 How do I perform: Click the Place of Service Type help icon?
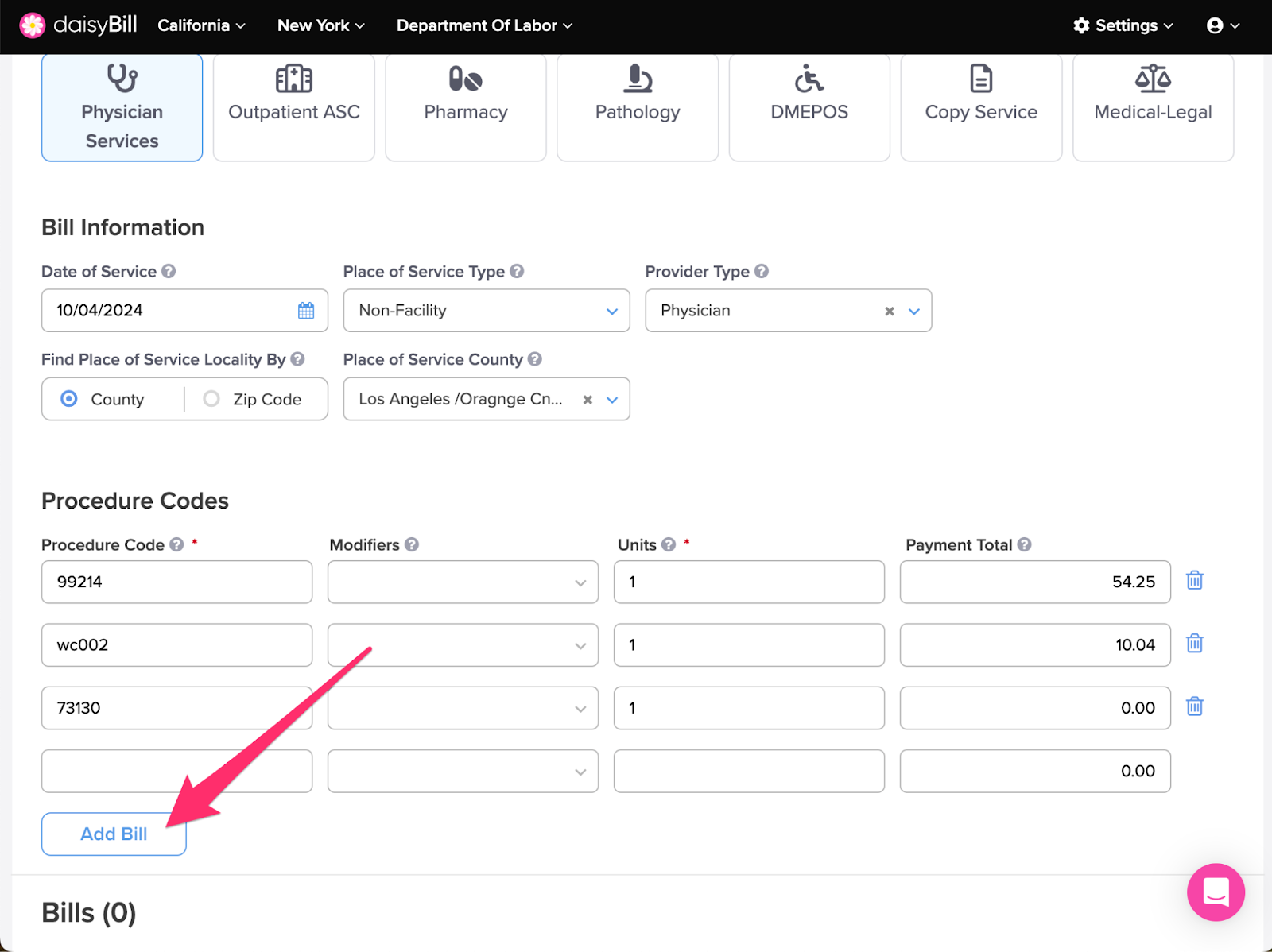517,271
